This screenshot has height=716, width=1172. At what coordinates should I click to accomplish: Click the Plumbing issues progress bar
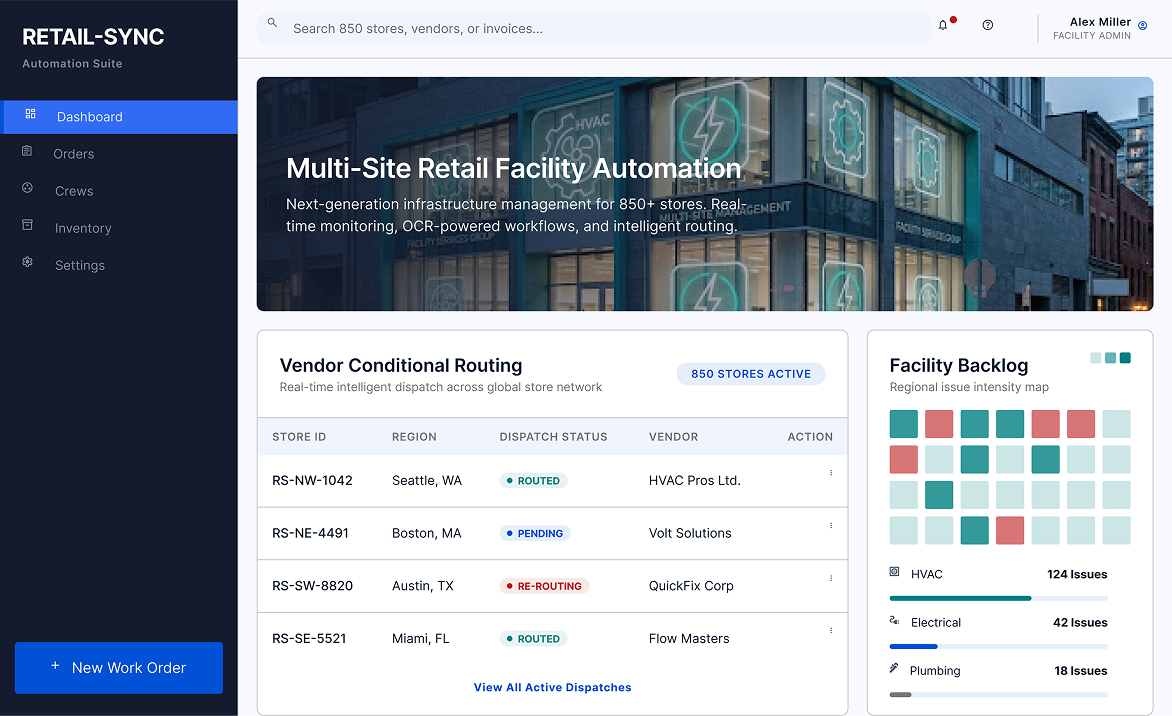(x=999, y=694)
